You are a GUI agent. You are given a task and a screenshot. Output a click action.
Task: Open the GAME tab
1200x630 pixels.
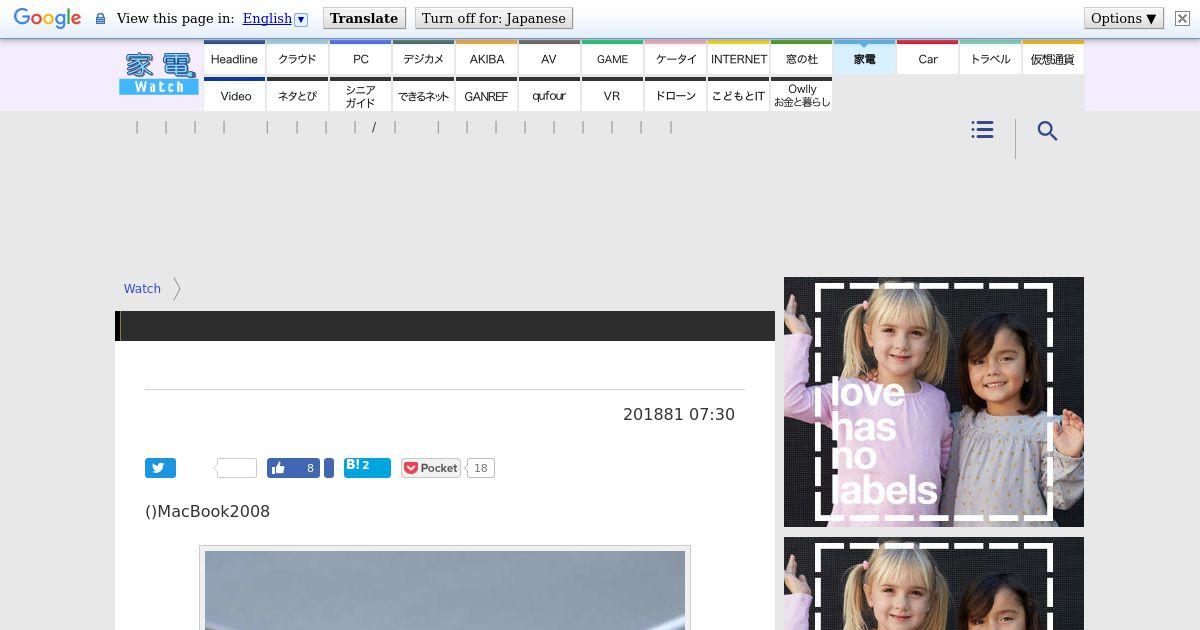tap(612, 58)
